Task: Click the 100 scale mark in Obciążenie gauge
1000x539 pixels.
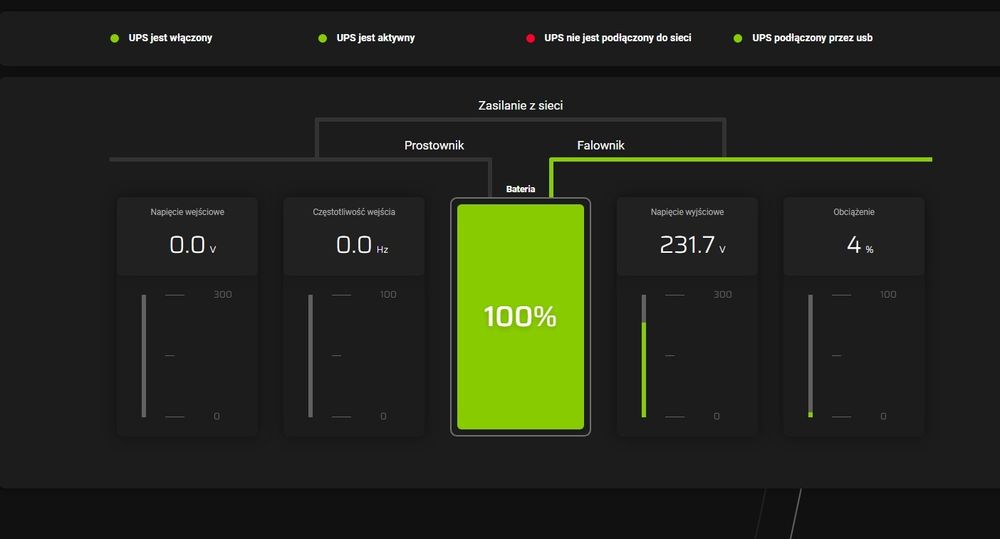Action: coord(888,295)
